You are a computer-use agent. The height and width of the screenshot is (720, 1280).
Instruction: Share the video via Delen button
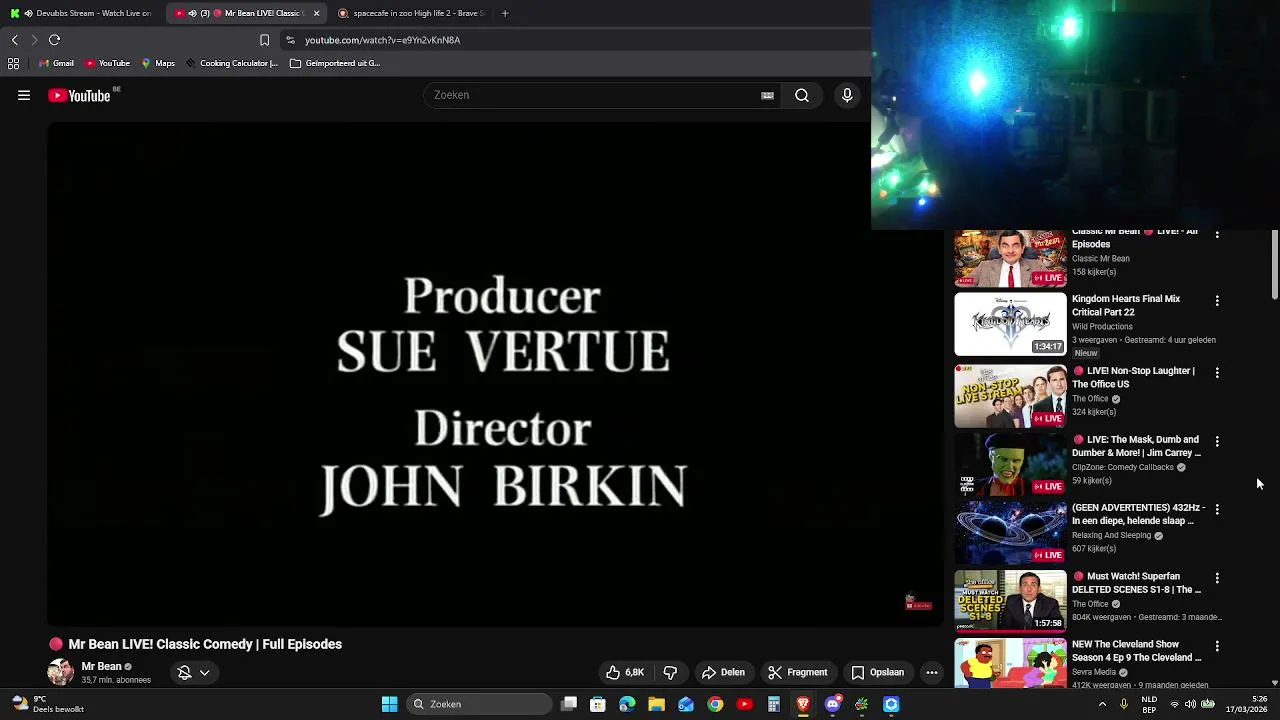click(723, 672)
